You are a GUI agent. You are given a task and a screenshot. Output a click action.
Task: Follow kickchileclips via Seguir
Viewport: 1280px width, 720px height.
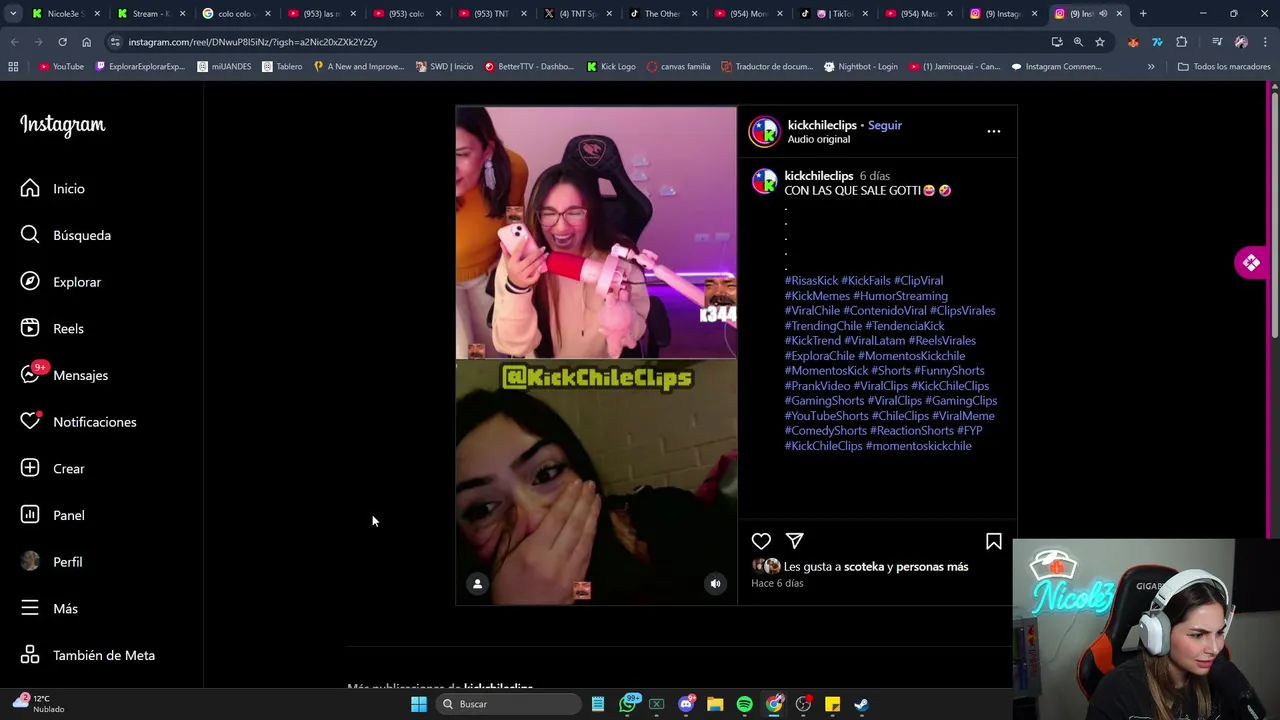[884, 125]
